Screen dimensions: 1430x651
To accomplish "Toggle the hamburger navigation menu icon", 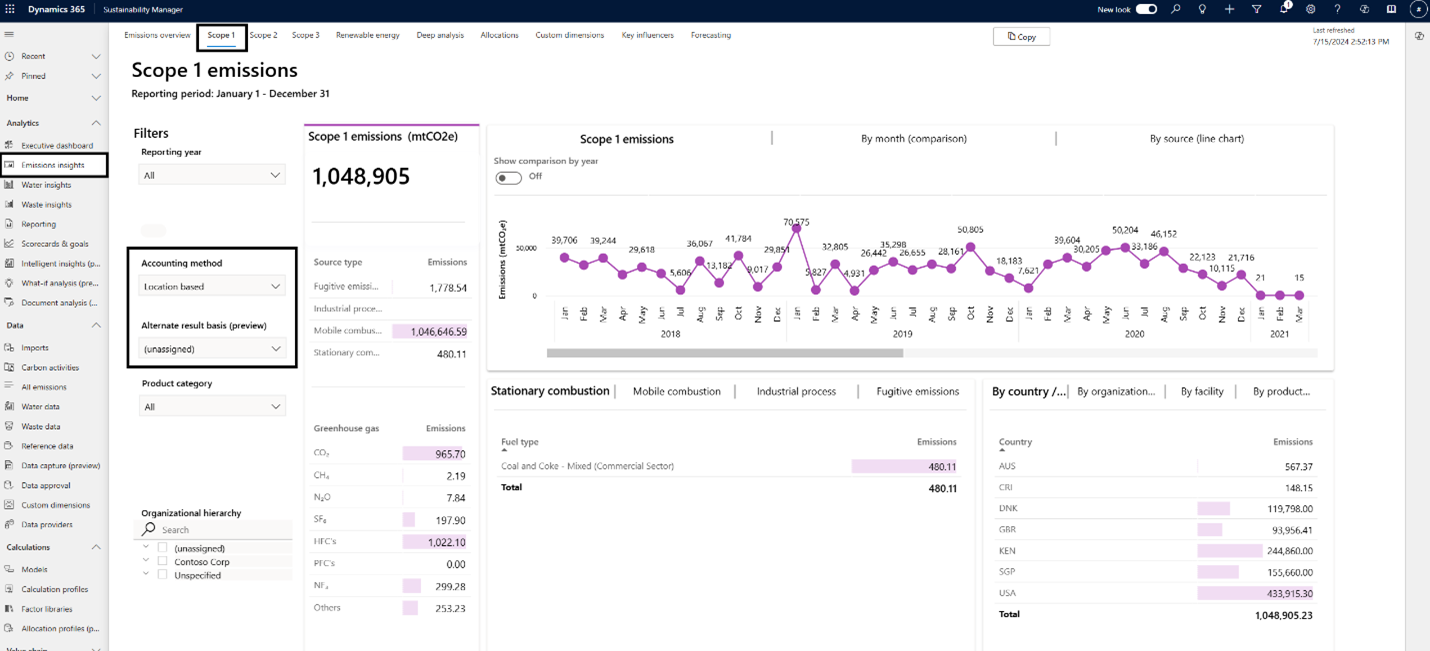I will pos(9,34).
